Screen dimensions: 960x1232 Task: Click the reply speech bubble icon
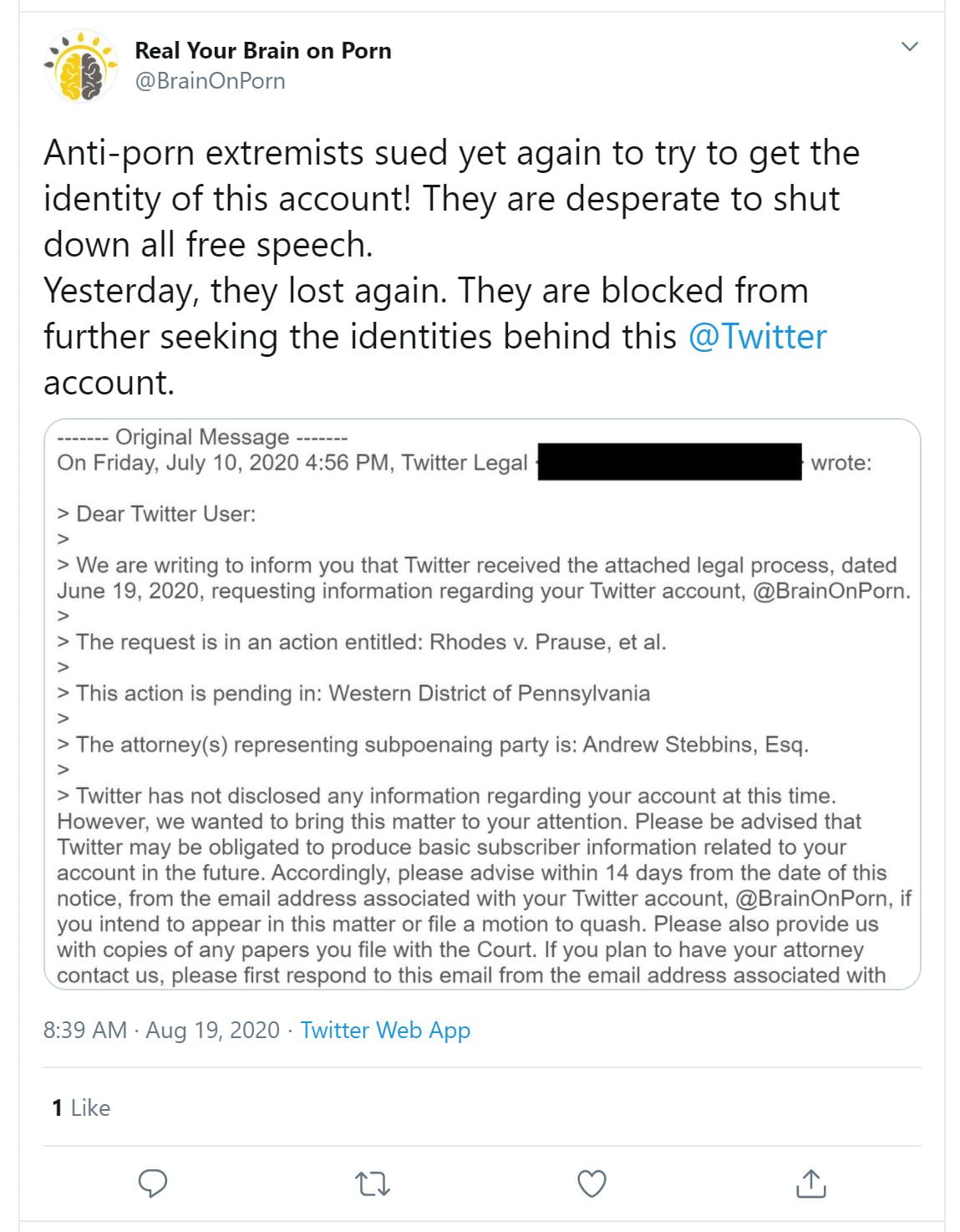click(x=152, y=1184)
